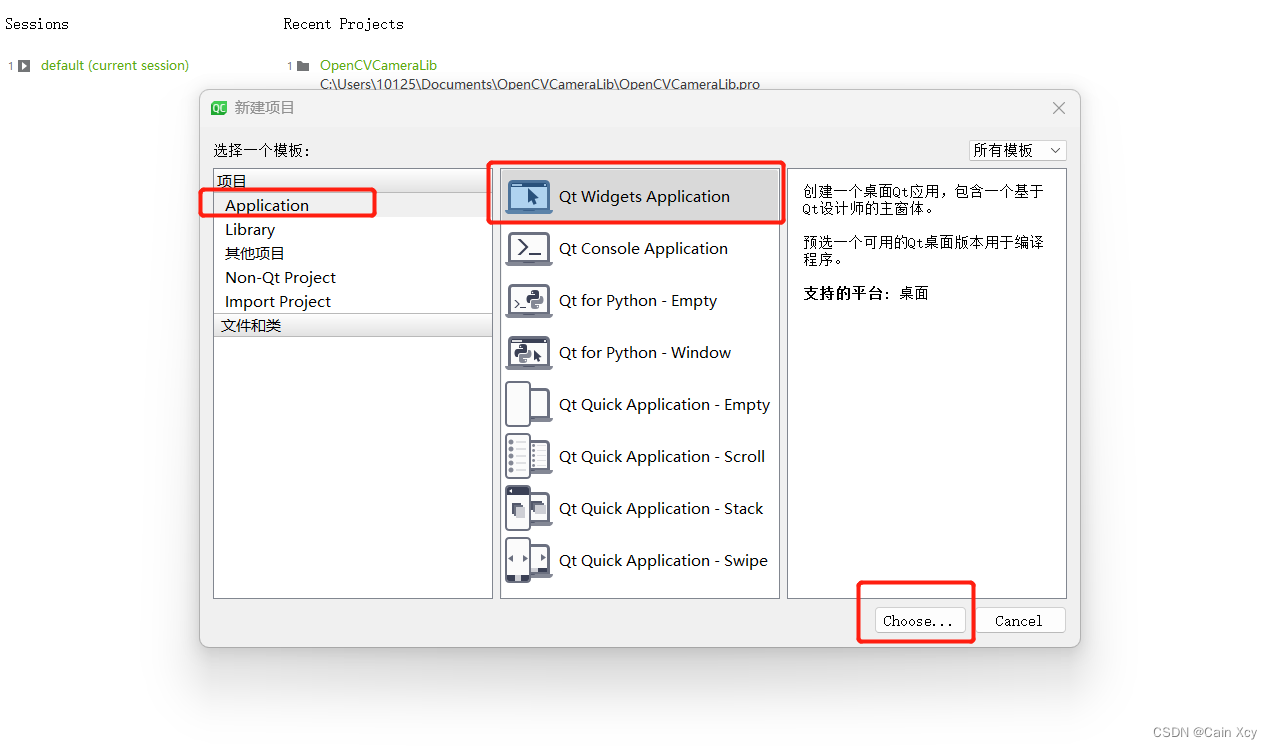Select the 其他项目 category
This screenshot has height=749, width=1272.
coord(353,253)
